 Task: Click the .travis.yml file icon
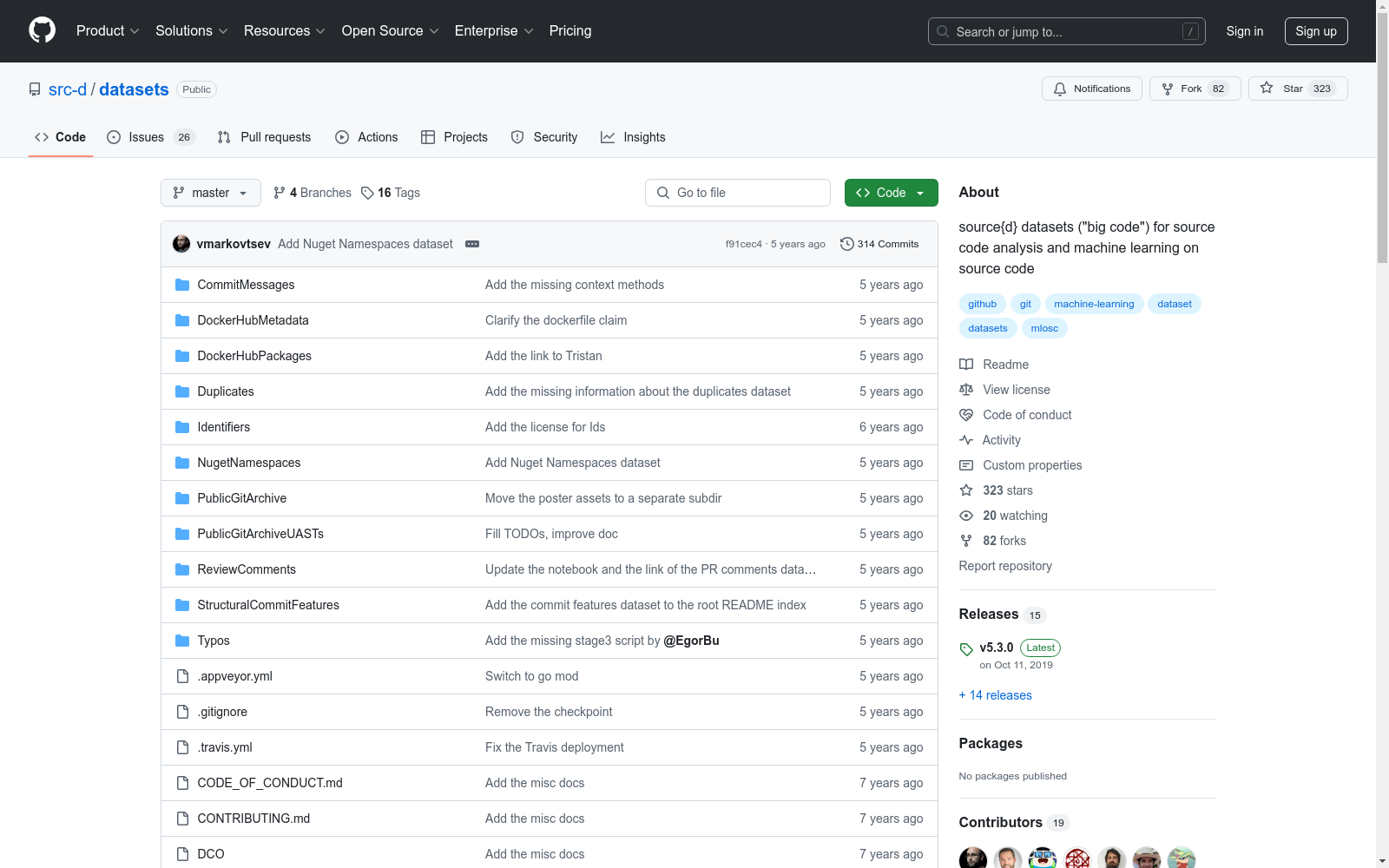pos(182,747)
